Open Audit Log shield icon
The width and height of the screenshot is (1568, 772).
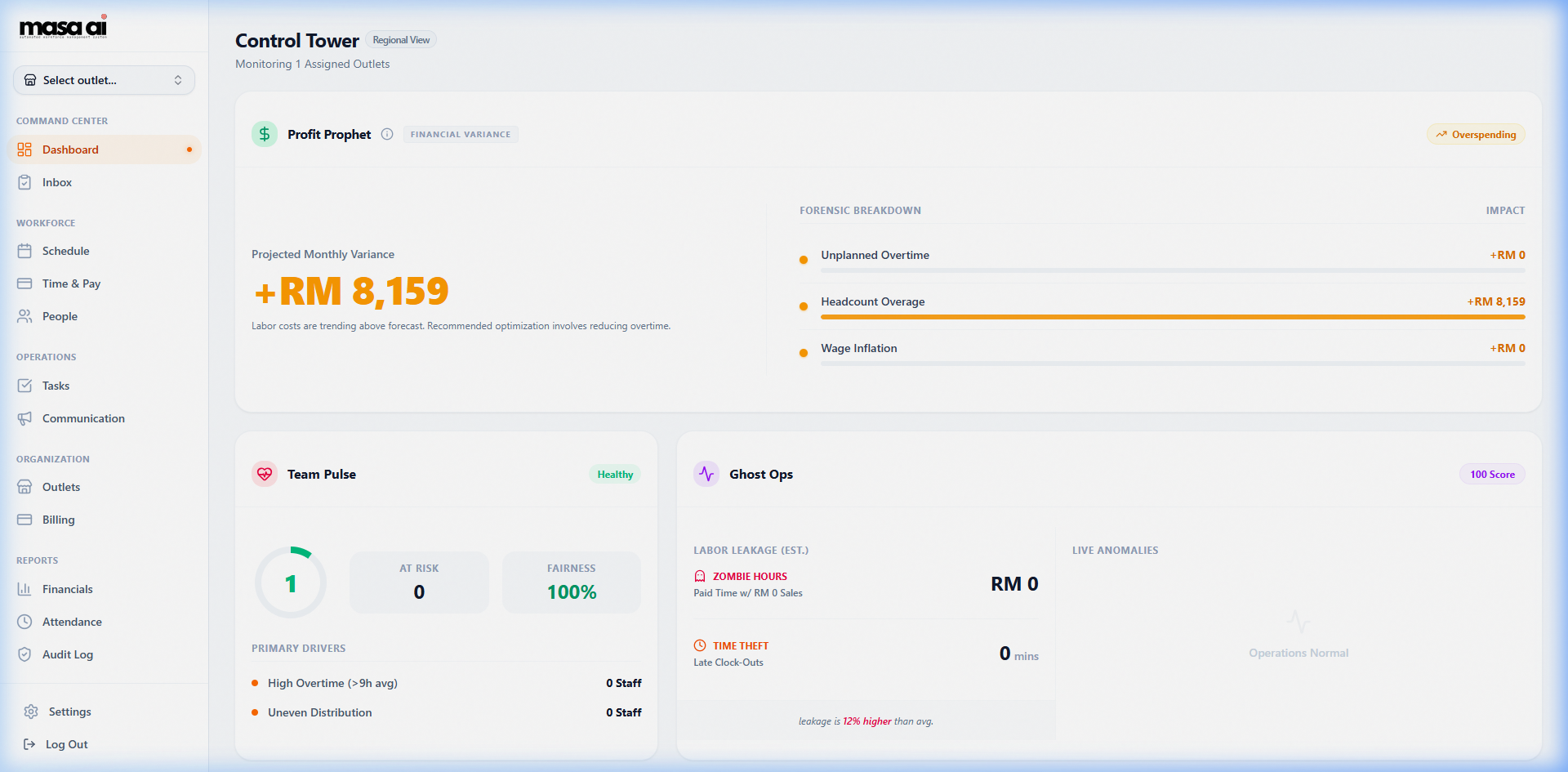24,654
